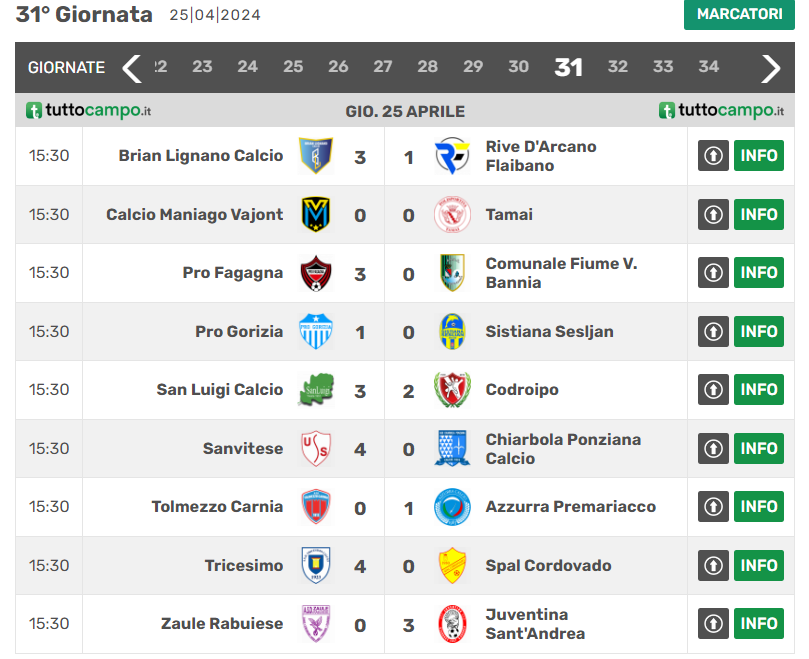Image resolution: width=809 pixels, height=659 pixels.
Task: Open the Tolmezzo Carnia team page
Action: pyautogui.click(x=217, y=507)
